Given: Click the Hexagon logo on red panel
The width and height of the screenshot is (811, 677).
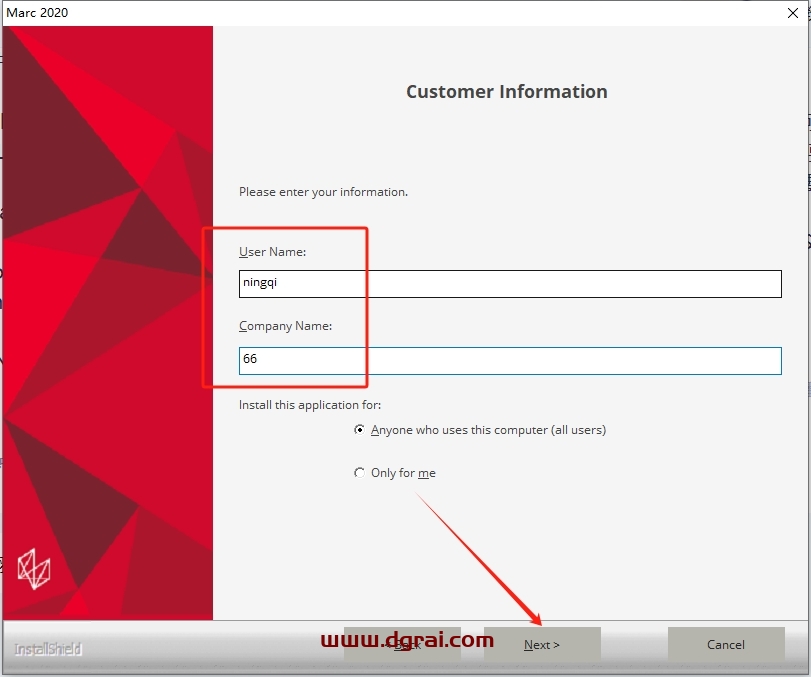Looking at the screenshot, I should 34,569.
